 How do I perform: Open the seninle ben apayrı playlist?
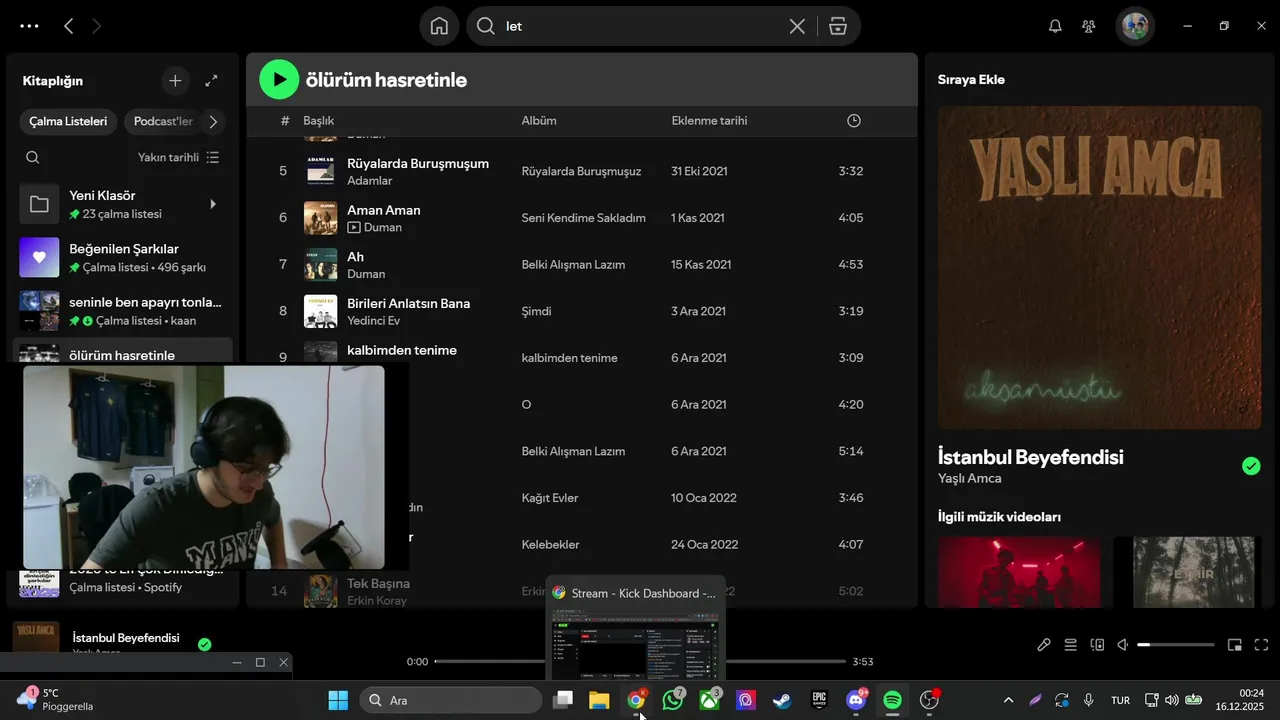[123, 311]
